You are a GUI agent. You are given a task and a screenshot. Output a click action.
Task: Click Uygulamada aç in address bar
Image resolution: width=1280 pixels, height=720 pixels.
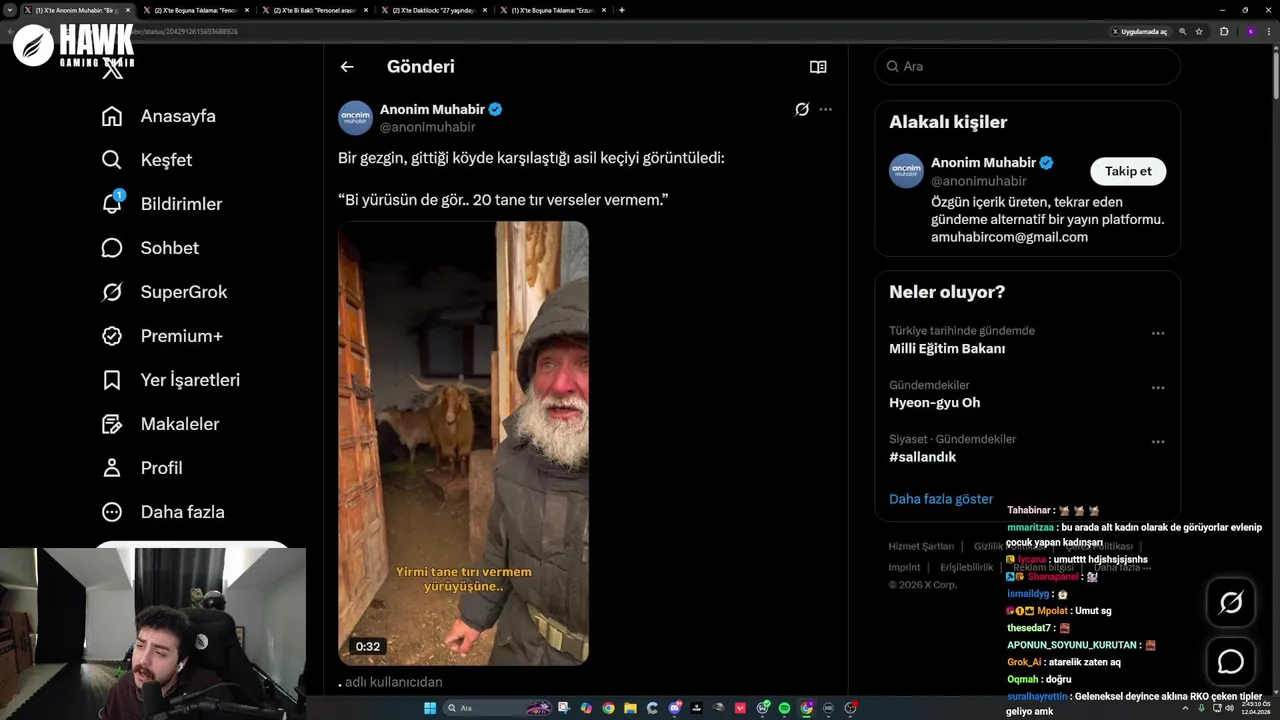click(1139, 32)
